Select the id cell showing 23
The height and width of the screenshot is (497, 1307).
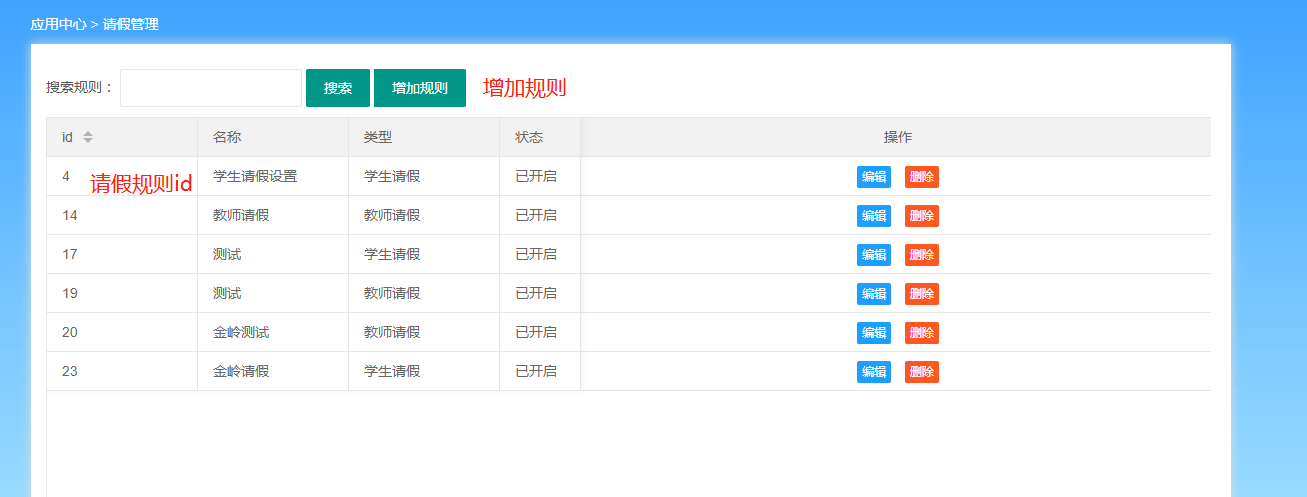[x=122, y=371]
